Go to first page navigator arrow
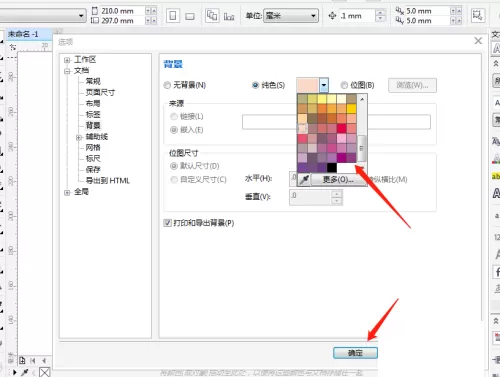 33,360
